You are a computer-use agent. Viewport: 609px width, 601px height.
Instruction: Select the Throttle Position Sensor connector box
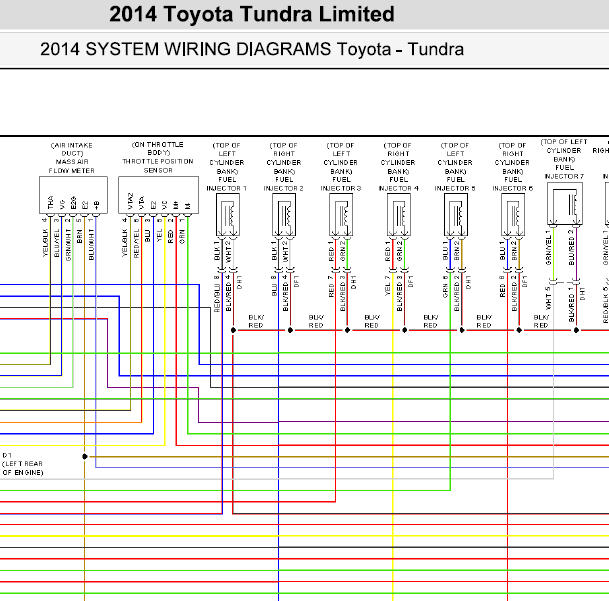click(158, 195)
